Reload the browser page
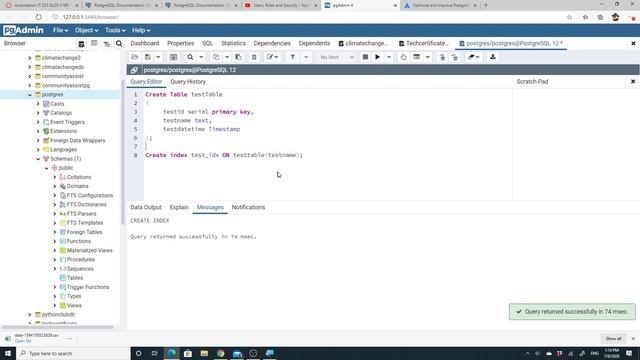This screenshot has height=360, width=640. pos(38,17)
